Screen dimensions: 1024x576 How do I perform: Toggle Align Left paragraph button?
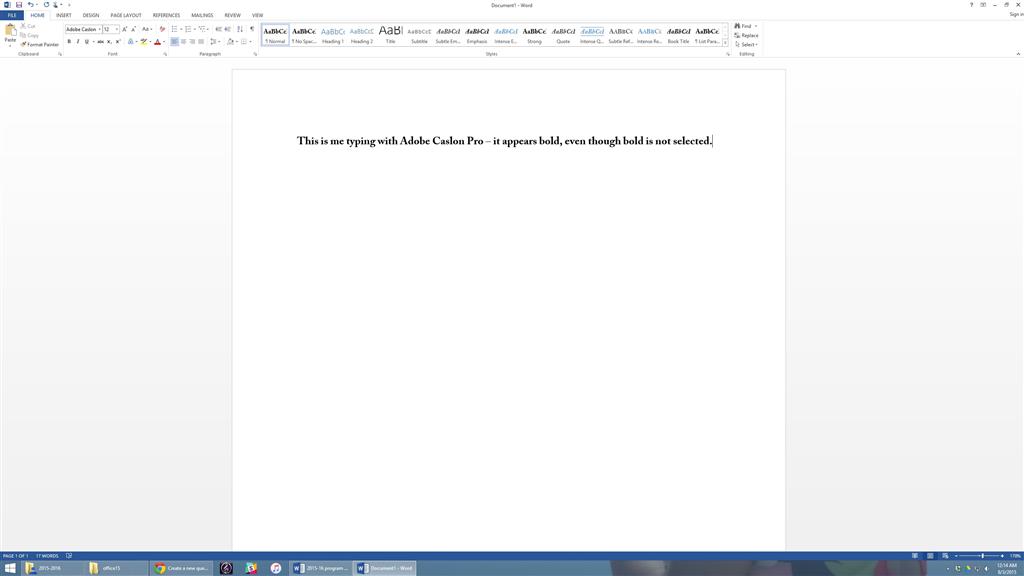[174, 41]
